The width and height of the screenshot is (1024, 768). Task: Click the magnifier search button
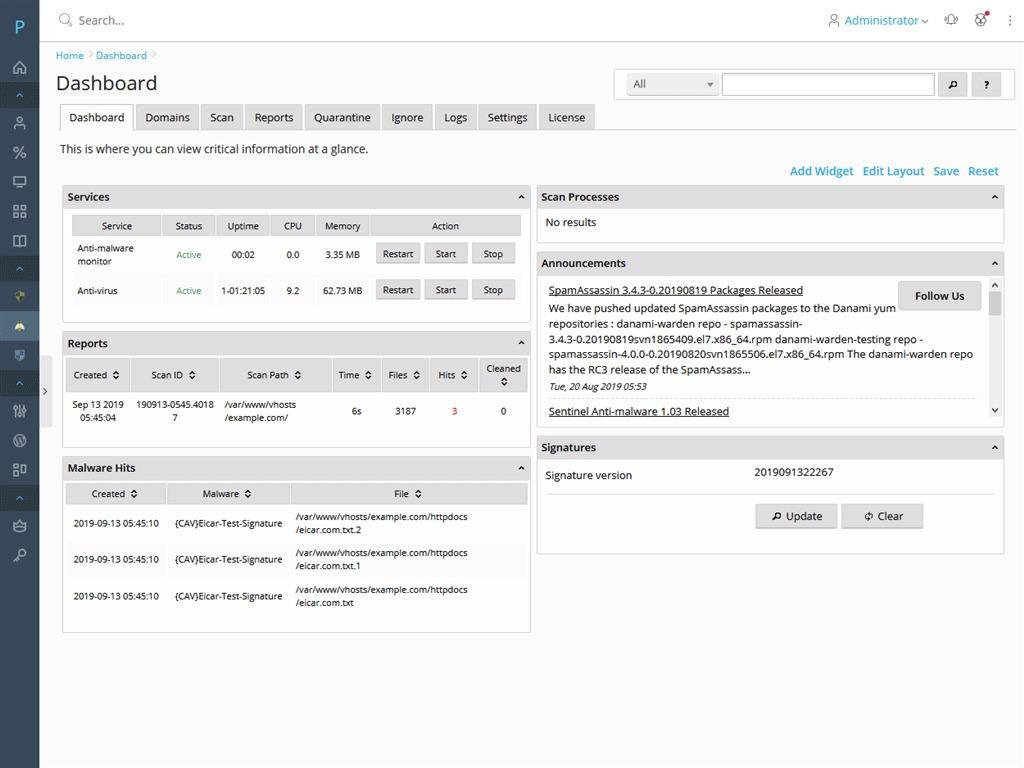953,85
